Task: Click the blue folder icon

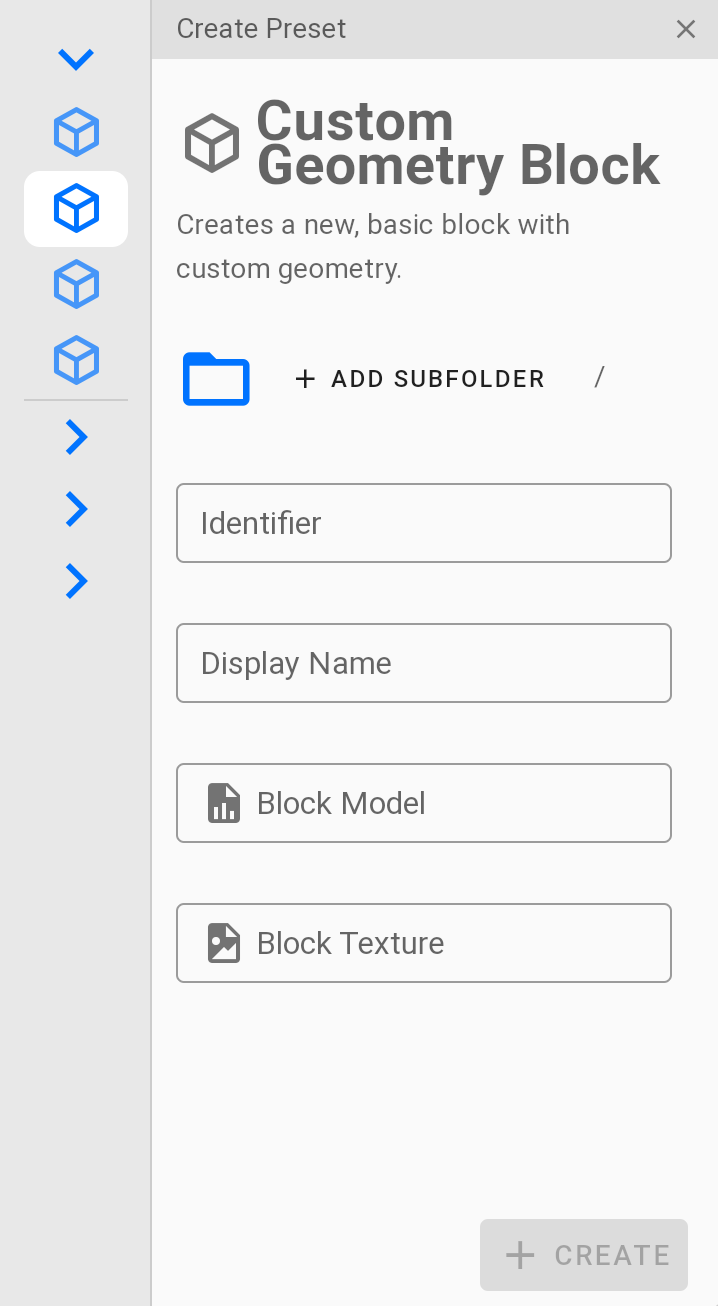Action: [x=215, y=379]
